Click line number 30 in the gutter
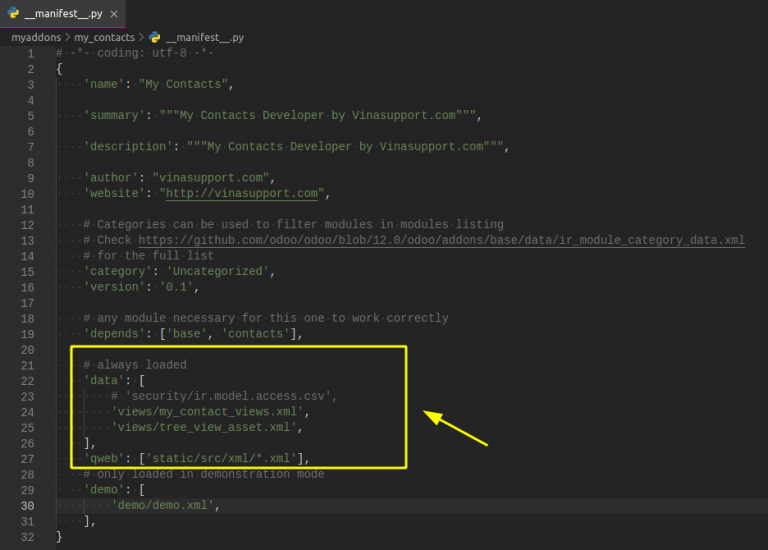The width and height of the screenshot is (768, 550). point(27,505)
